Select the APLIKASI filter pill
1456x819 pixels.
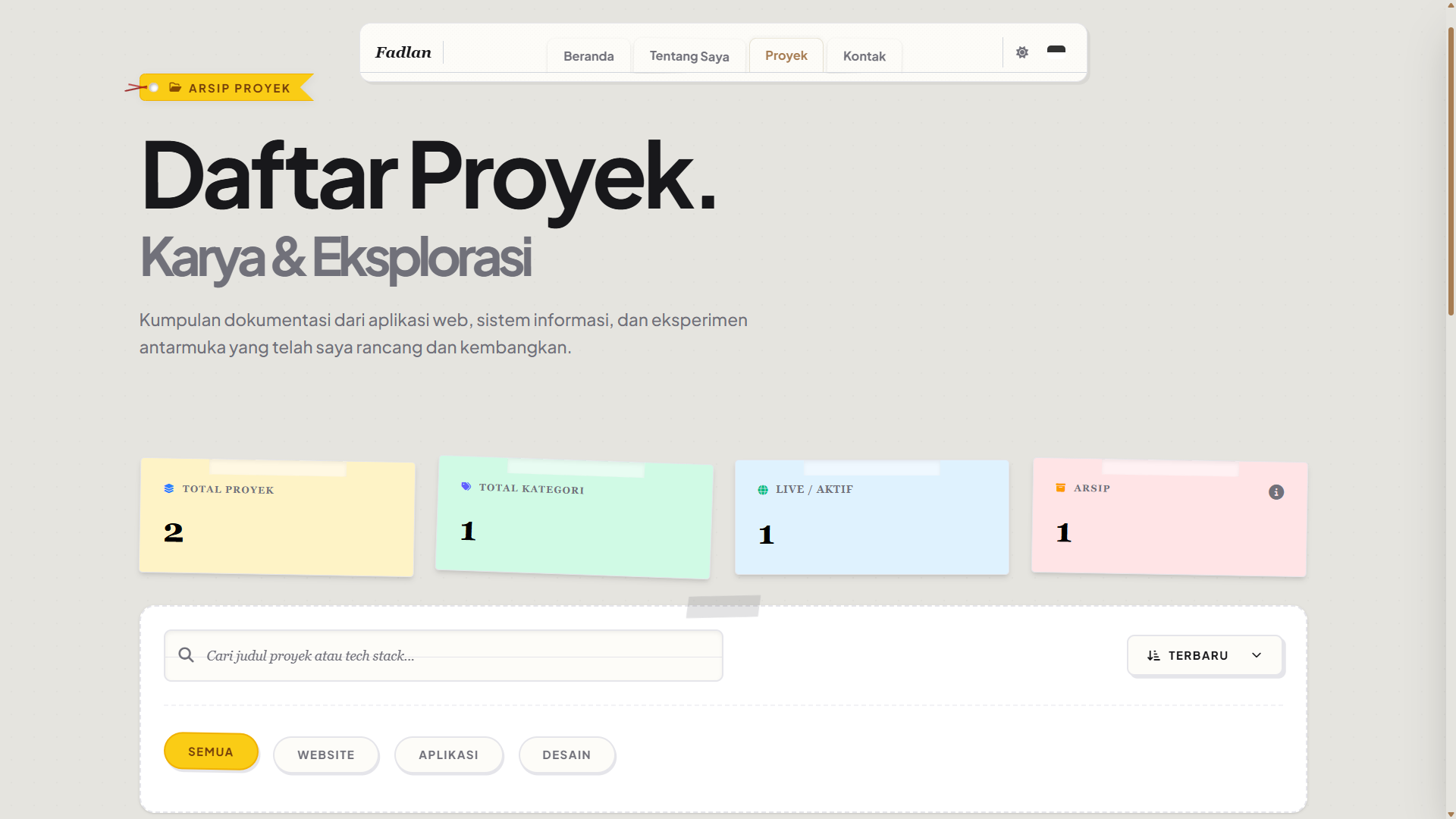tap(449, 755)
